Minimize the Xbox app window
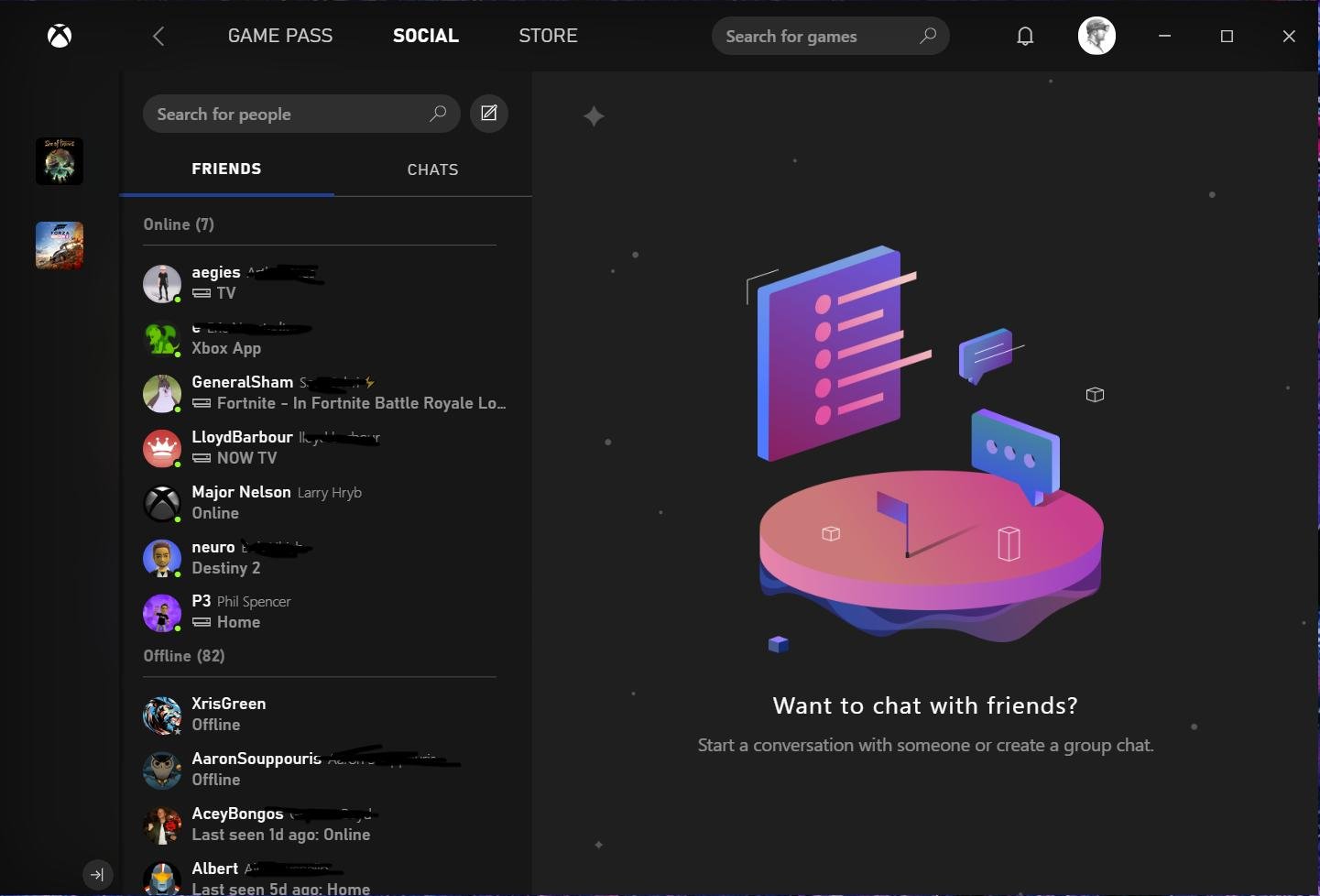The image size is (1320, 896). 1165,36
